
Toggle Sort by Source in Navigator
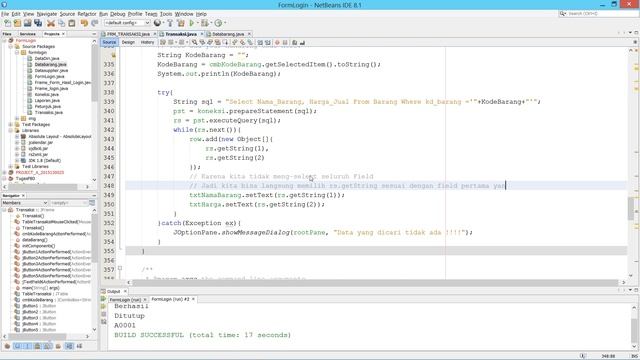coord(79,346)
